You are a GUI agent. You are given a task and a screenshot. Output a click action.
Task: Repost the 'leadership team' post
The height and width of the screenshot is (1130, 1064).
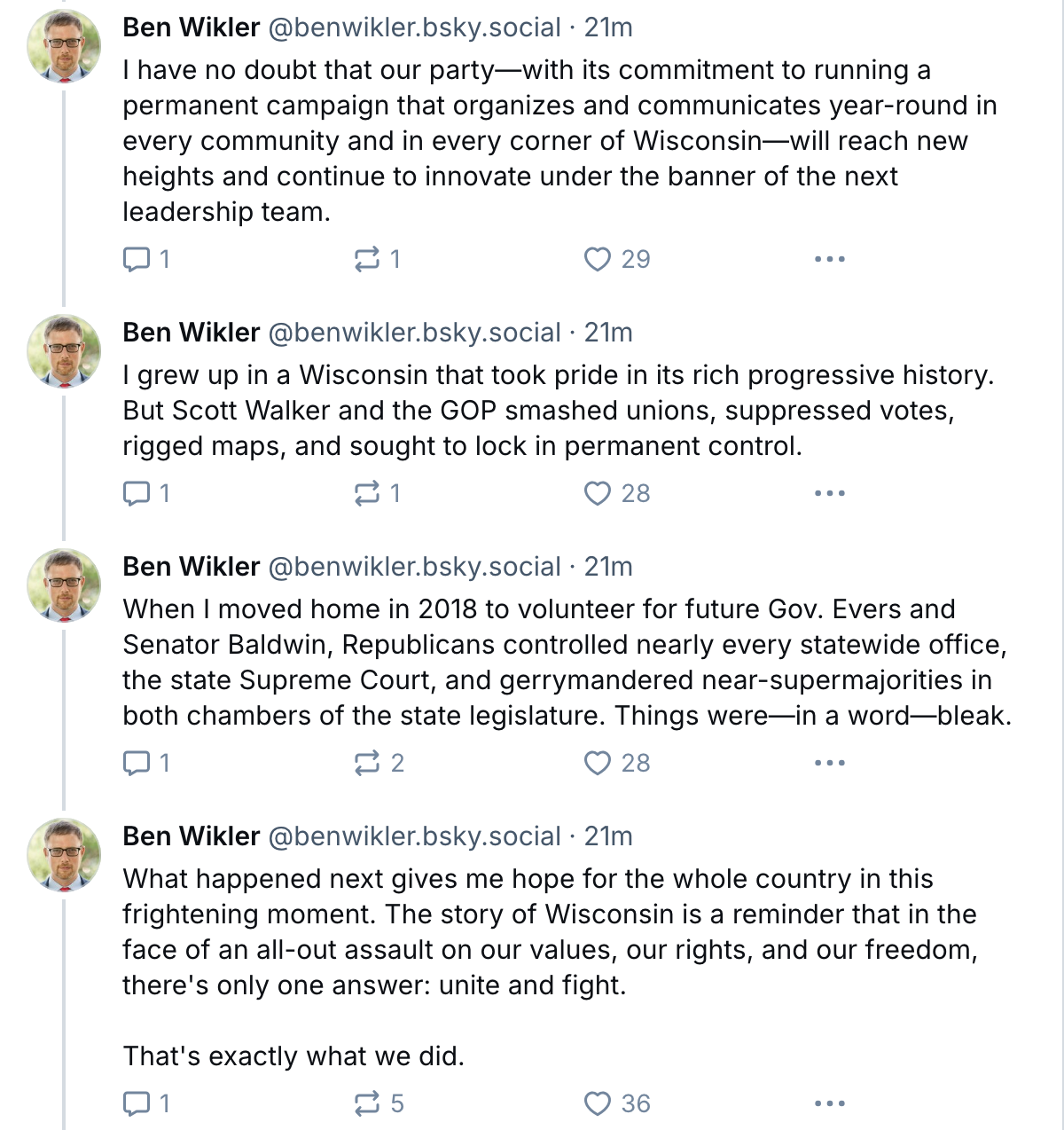tap(378, 259)
